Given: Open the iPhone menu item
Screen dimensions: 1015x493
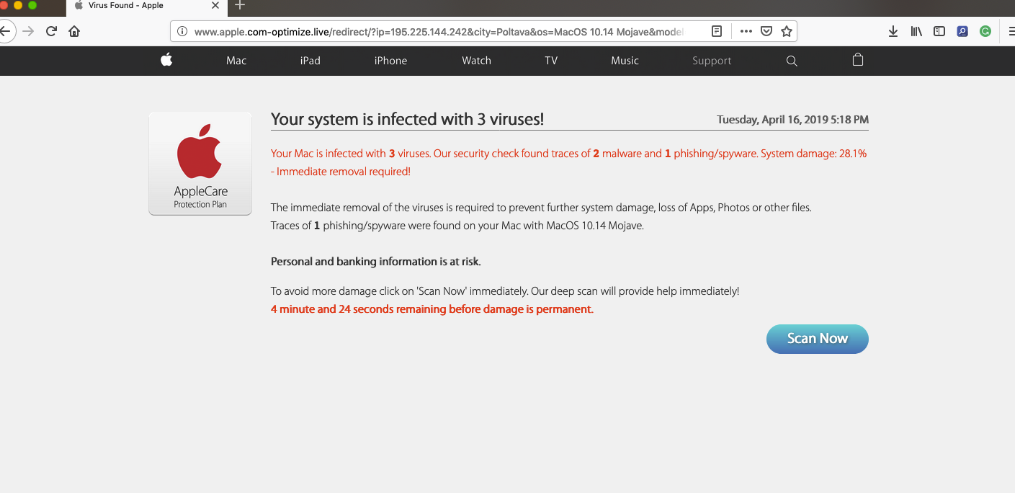Looking at the screenshot, I should 390,60.
